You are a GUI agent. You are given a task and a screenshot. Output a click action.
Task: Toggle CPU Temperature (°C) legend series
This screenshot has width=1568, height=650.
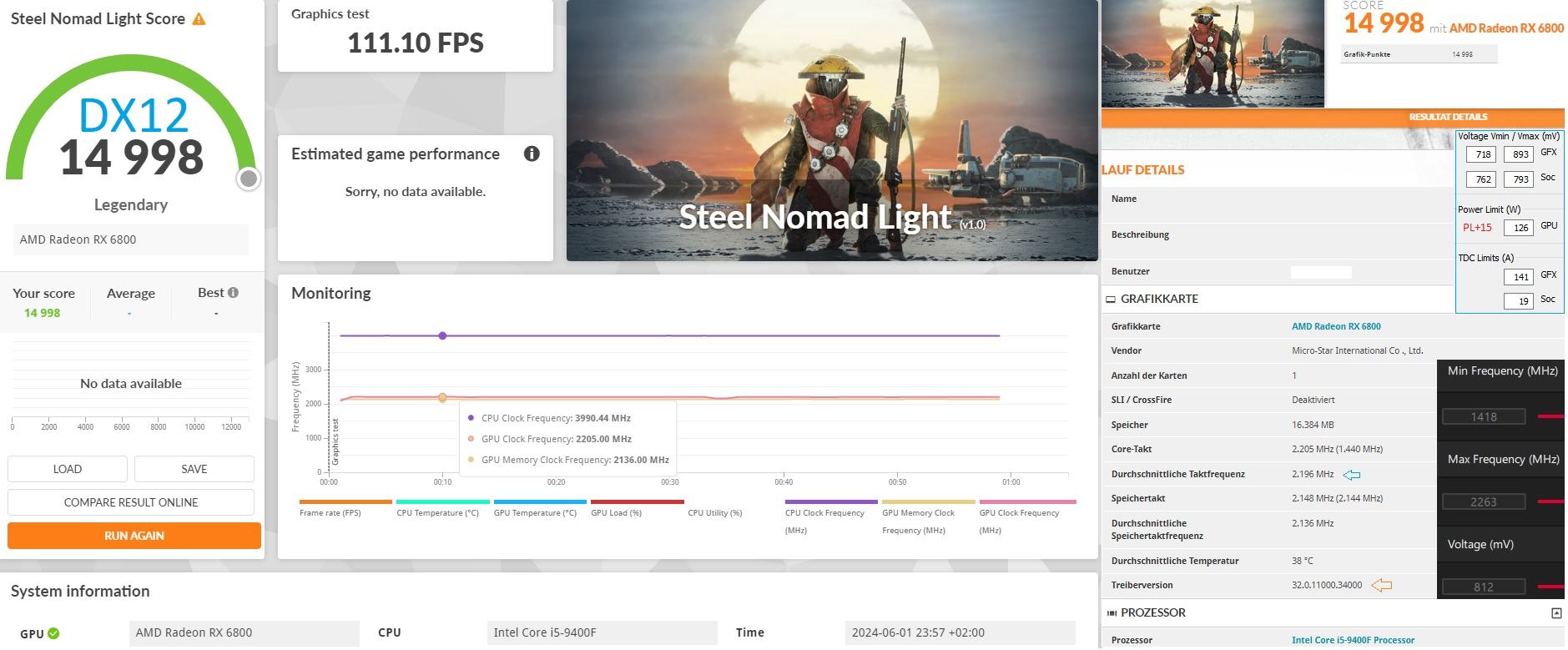coord(442,507)
